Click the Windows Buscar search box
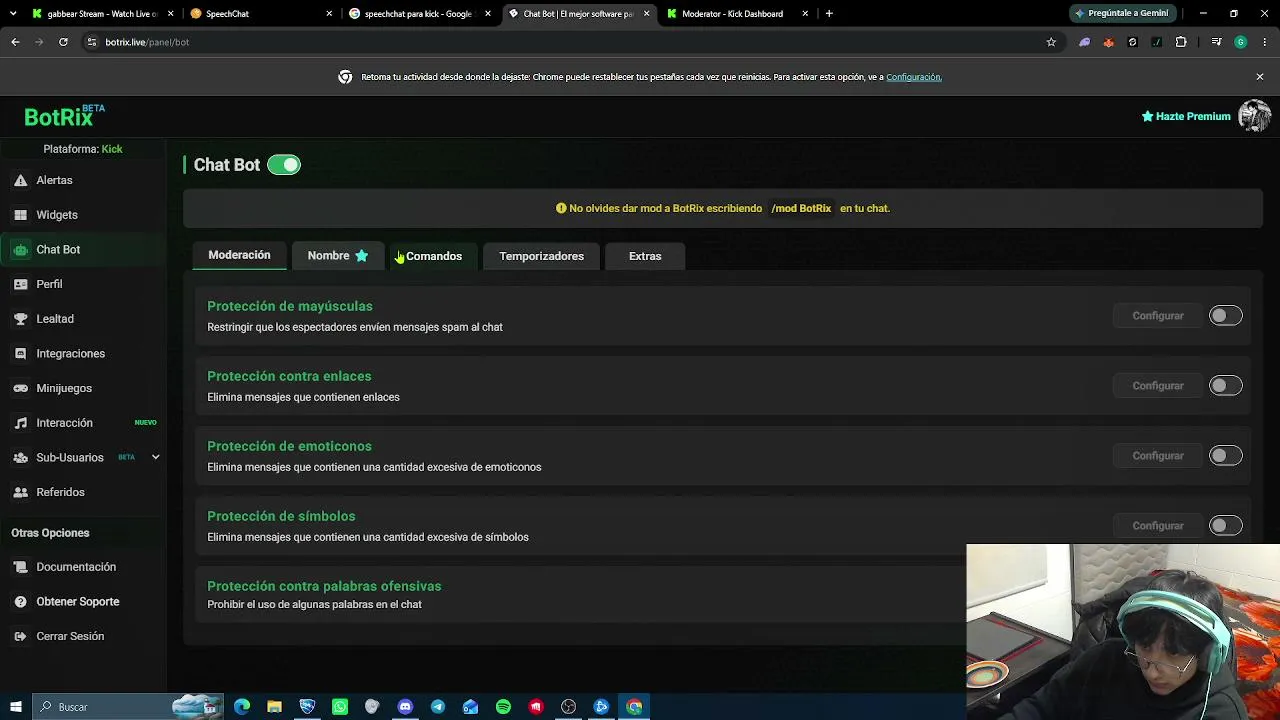Image resolution: width=1280 pixels, height=720 pixels. [x=127, y=707]
